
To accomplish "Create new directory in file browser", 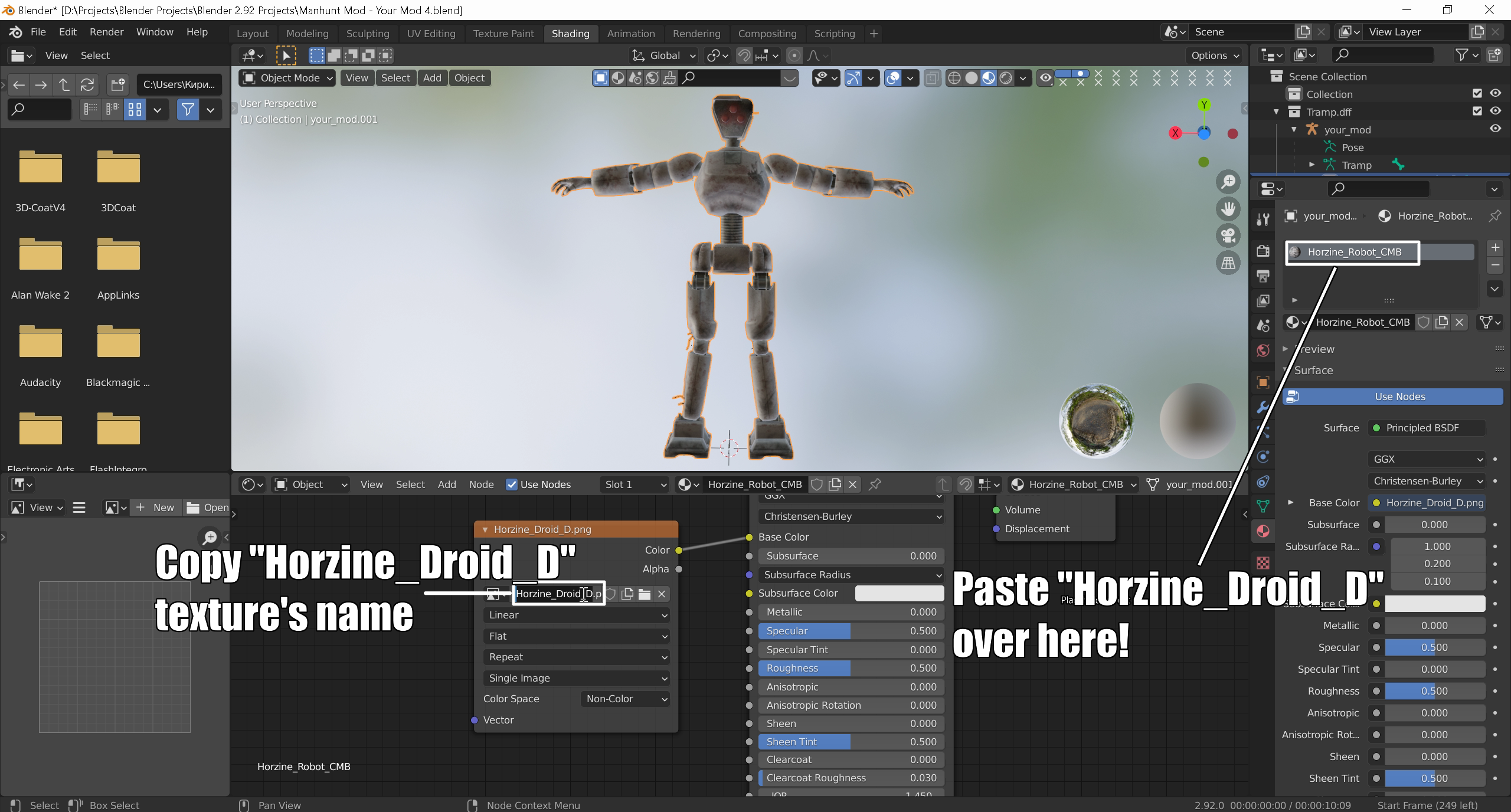I will [x=117, y=85].
